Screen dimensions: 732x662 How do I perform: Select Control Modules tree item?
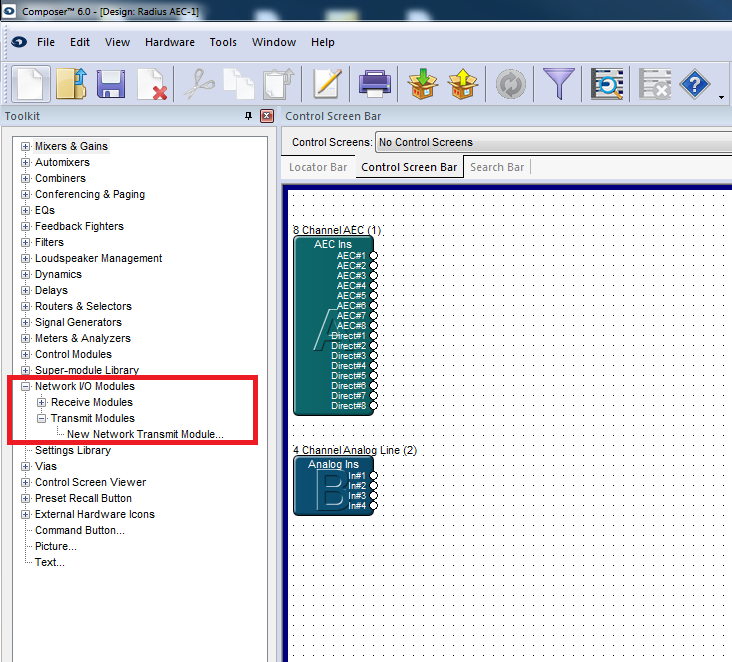pos(73,354)
